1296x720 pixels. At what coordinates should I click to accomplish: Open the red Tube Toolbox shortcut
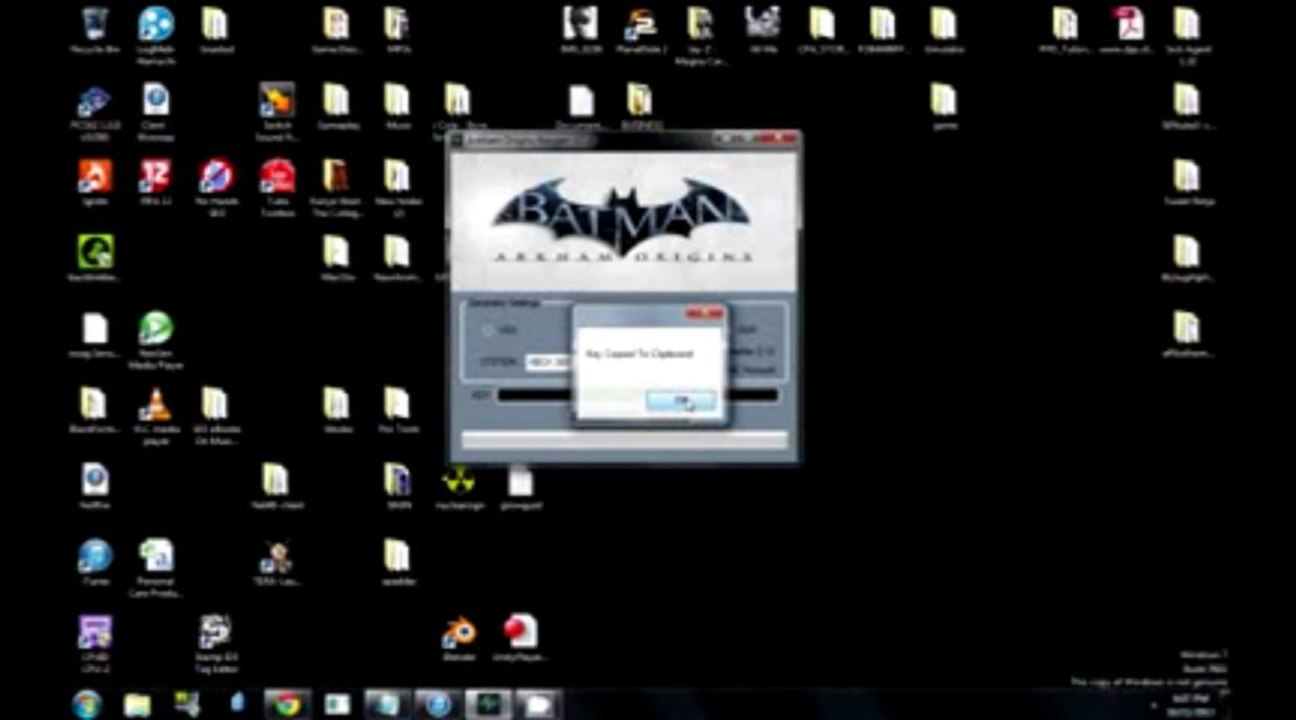tap(277, 186)
